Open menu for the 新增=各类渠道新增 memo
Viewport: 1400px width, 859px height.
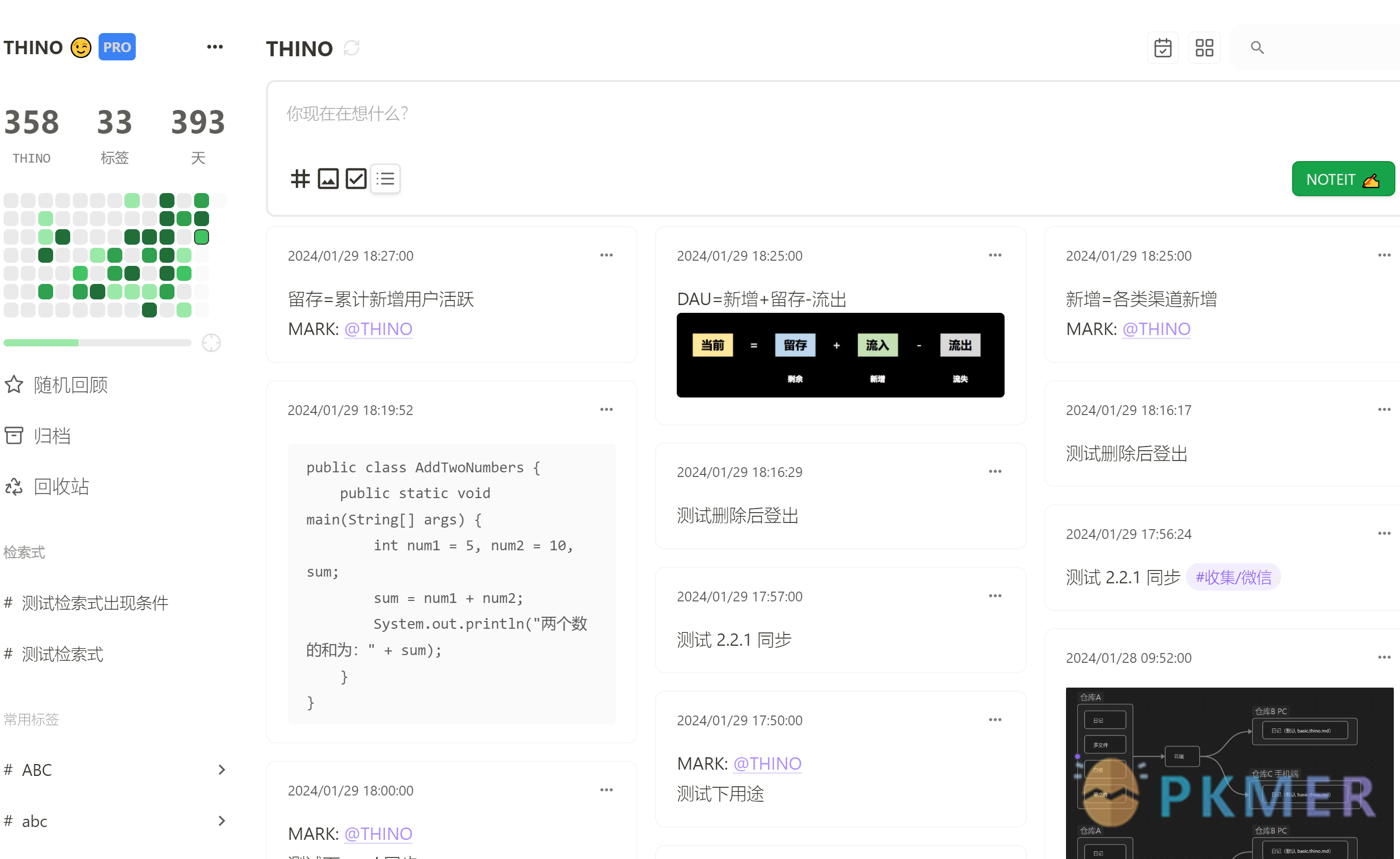1384,255
